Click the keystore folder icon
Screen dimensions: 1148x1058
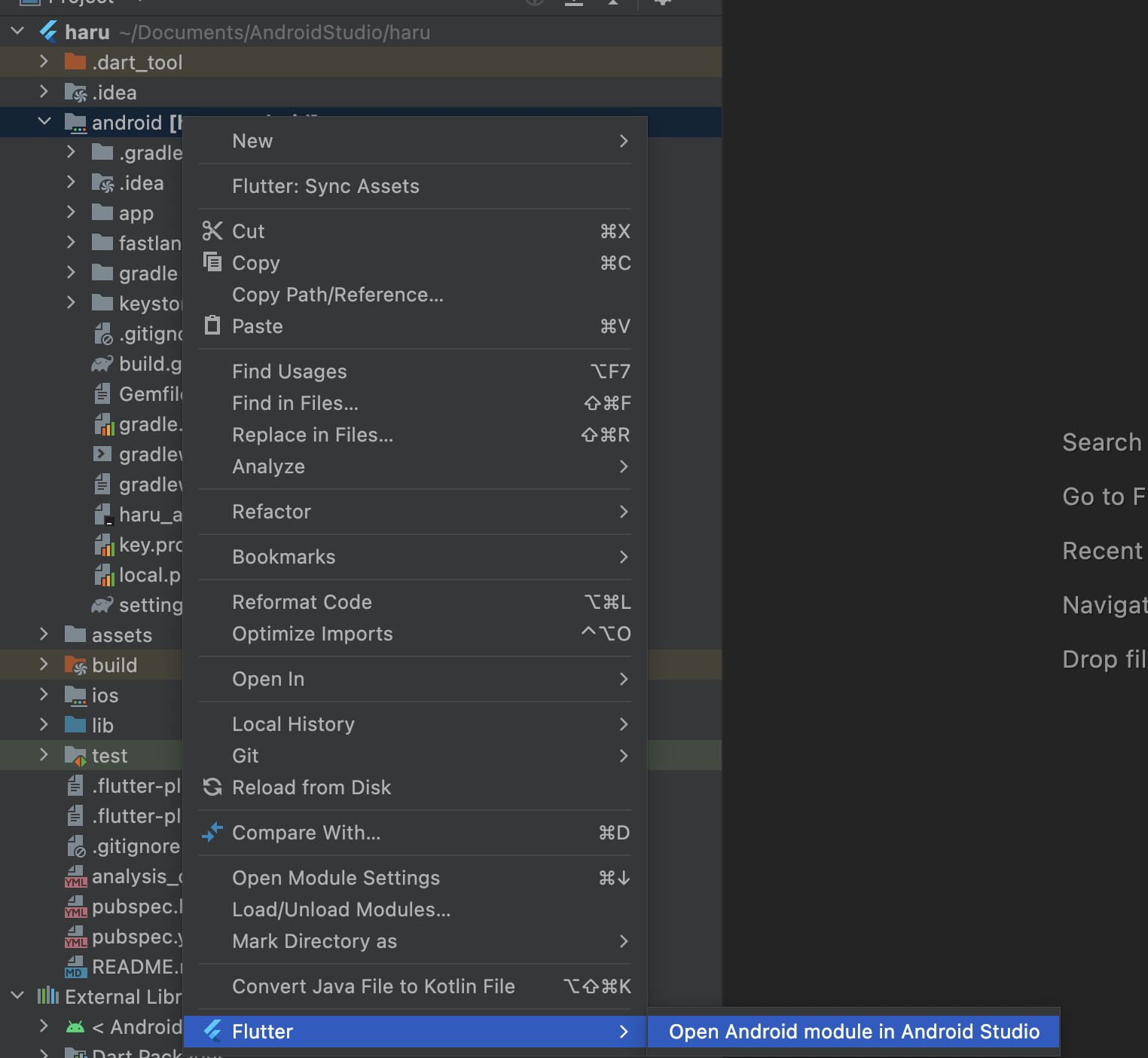(102, 303)
